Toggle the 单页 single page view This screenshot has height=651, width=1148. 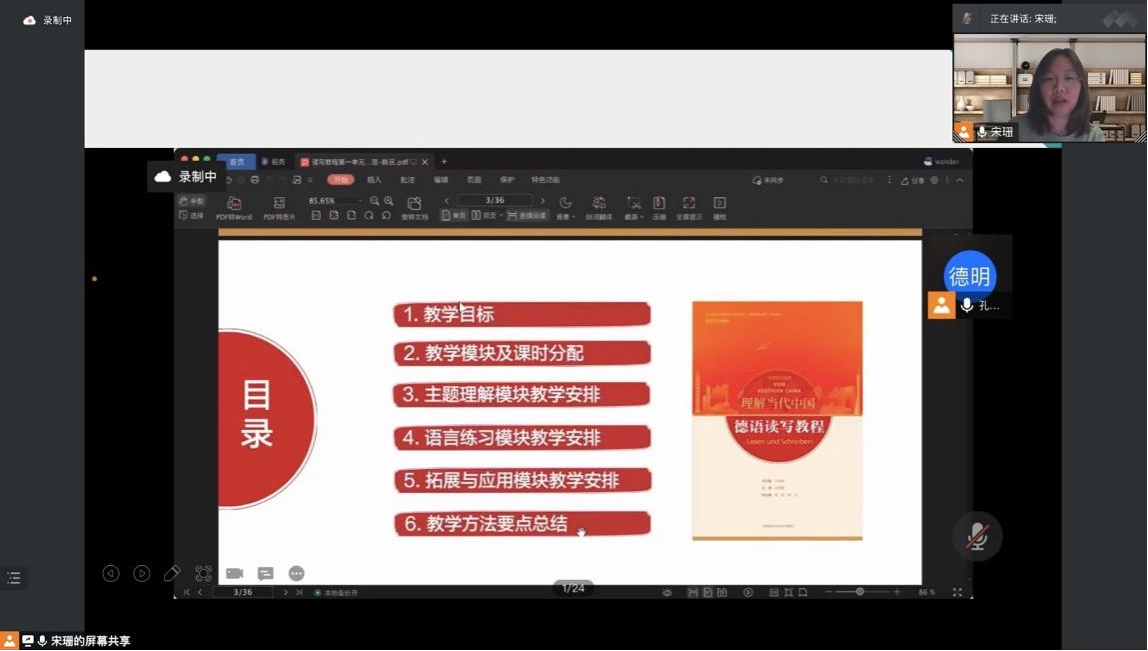point(454,216)
